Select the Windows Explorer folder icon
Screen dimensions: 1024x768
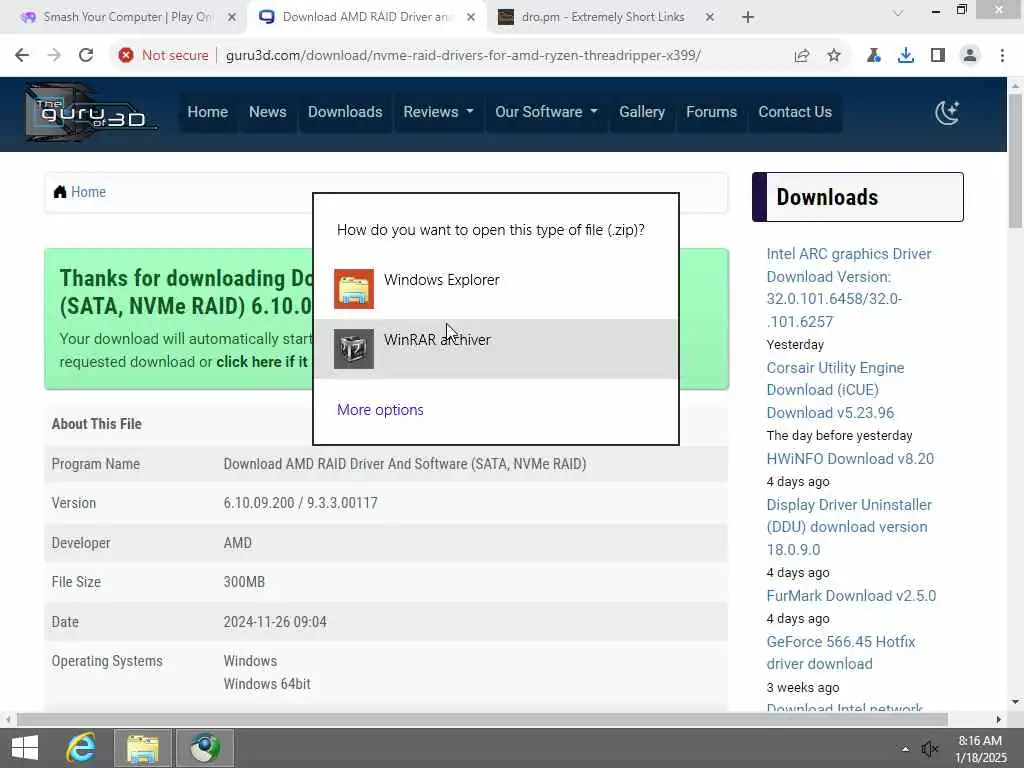pyautogui.click(x=354, y=289)
